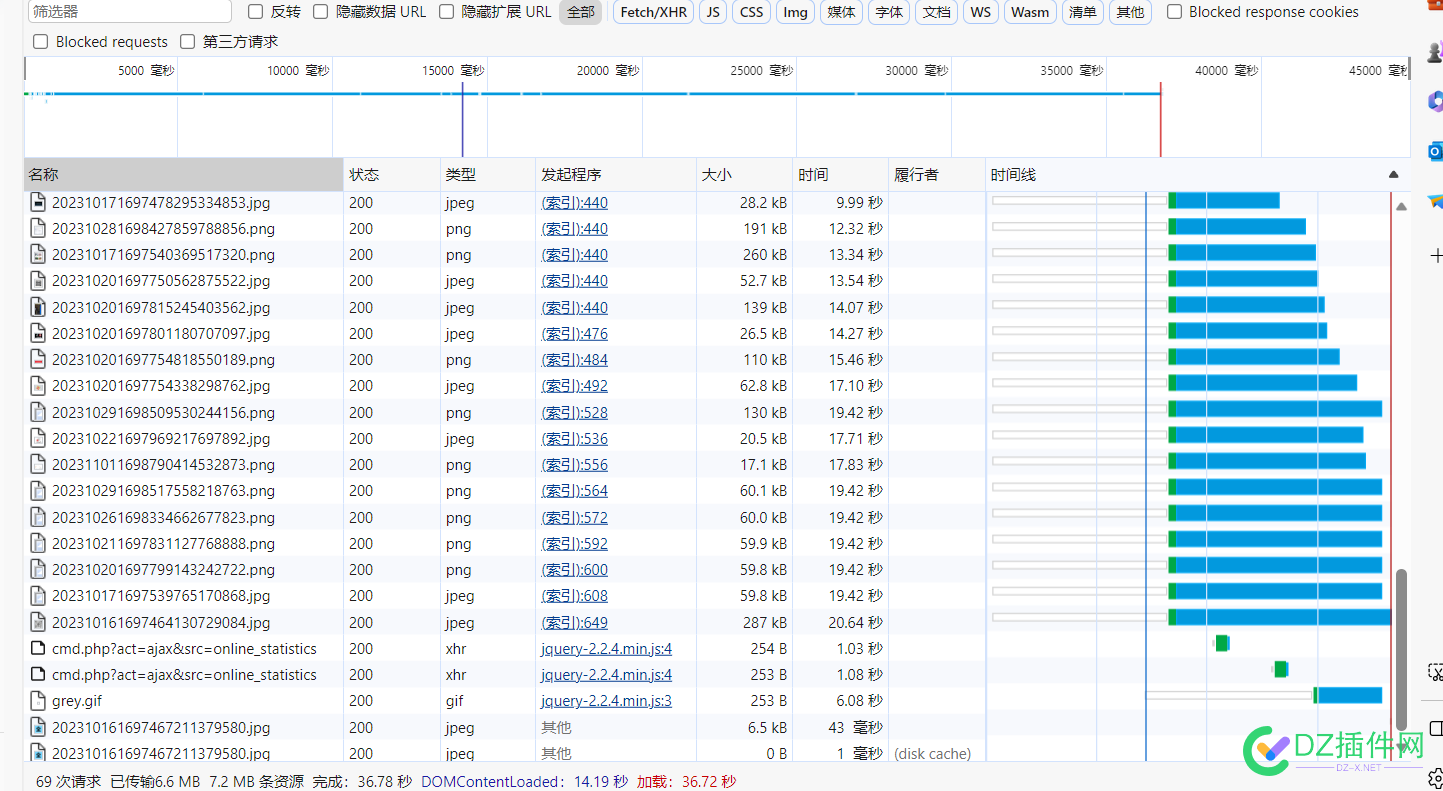This screenshot has width=1443, height=791.
Task: Open sidebar settings gear icon
Action: tap(1436, 776)
